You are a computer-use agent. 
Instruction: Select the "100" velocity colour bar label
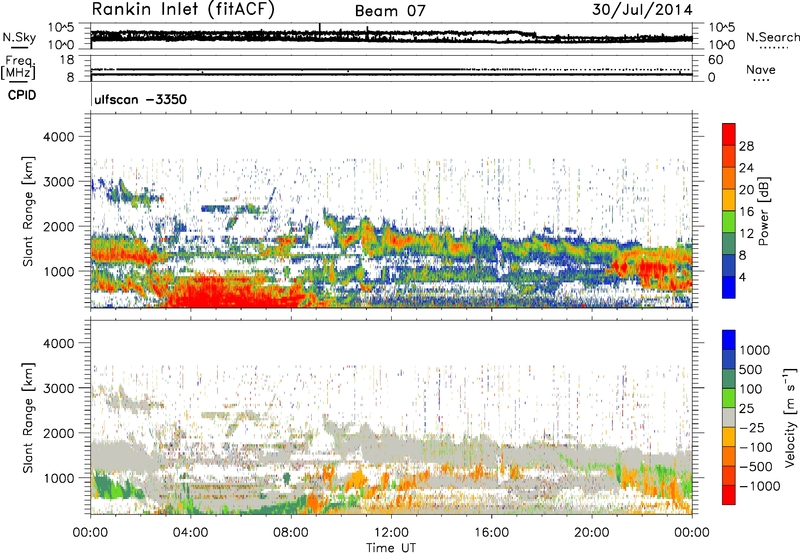click(751, 389)
